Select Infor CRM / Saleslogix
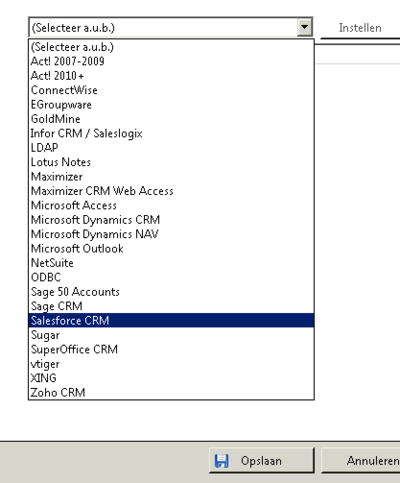This screenshot has width=400, height=483. [171, 133]
